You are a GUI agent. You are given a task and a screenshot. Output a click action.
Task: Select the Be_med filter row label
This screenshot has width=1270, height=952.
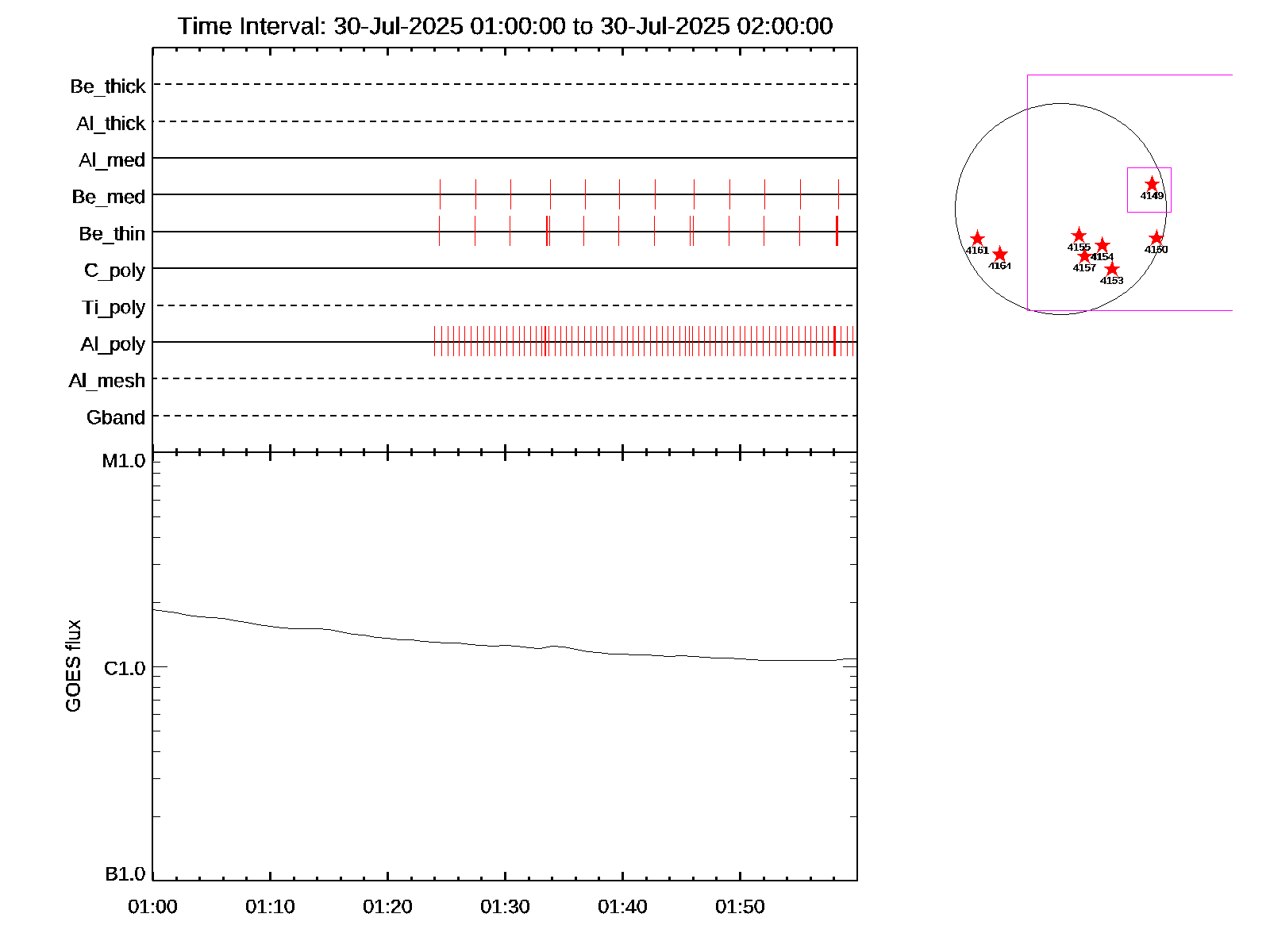[x=109, y=197]
